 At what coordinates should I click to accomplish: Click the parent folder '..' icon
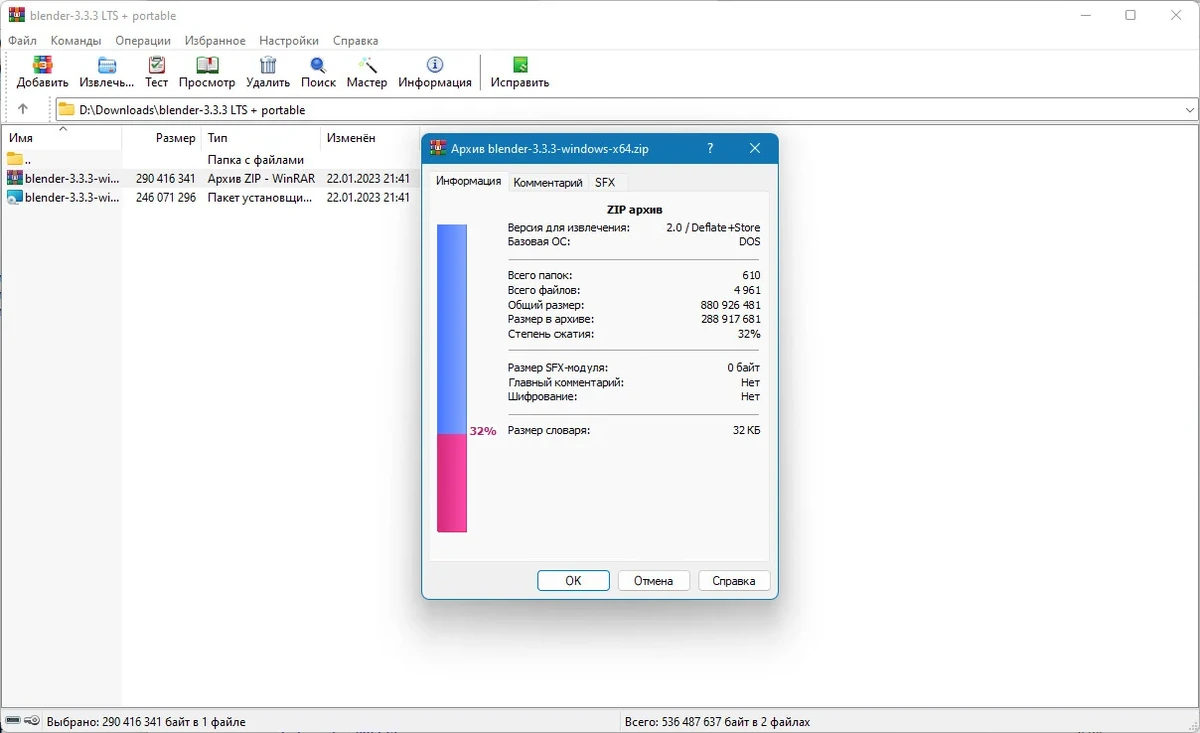click(15, 159)
